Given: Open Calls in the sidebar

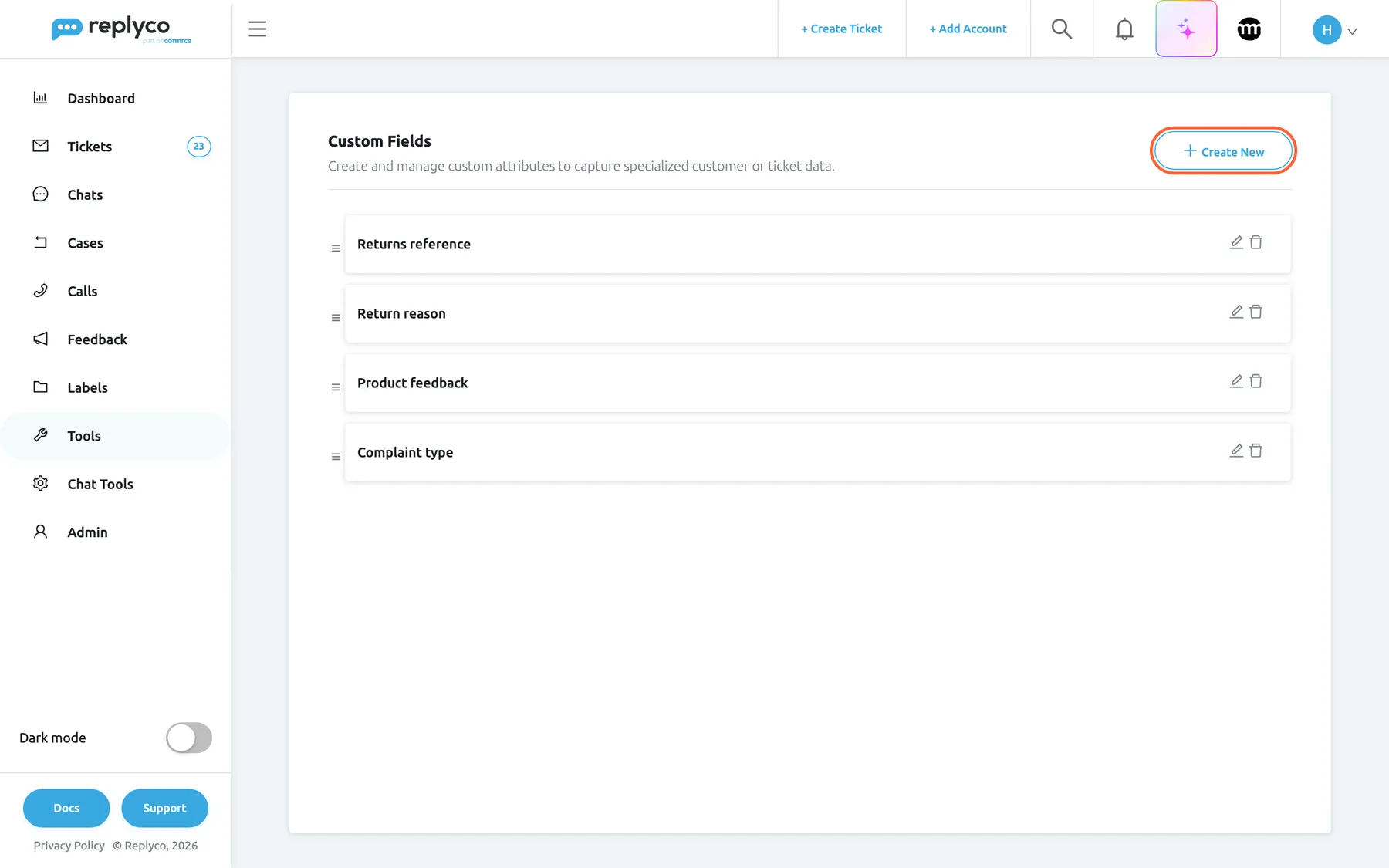Looking at the screenshot, I should point(116,291).
